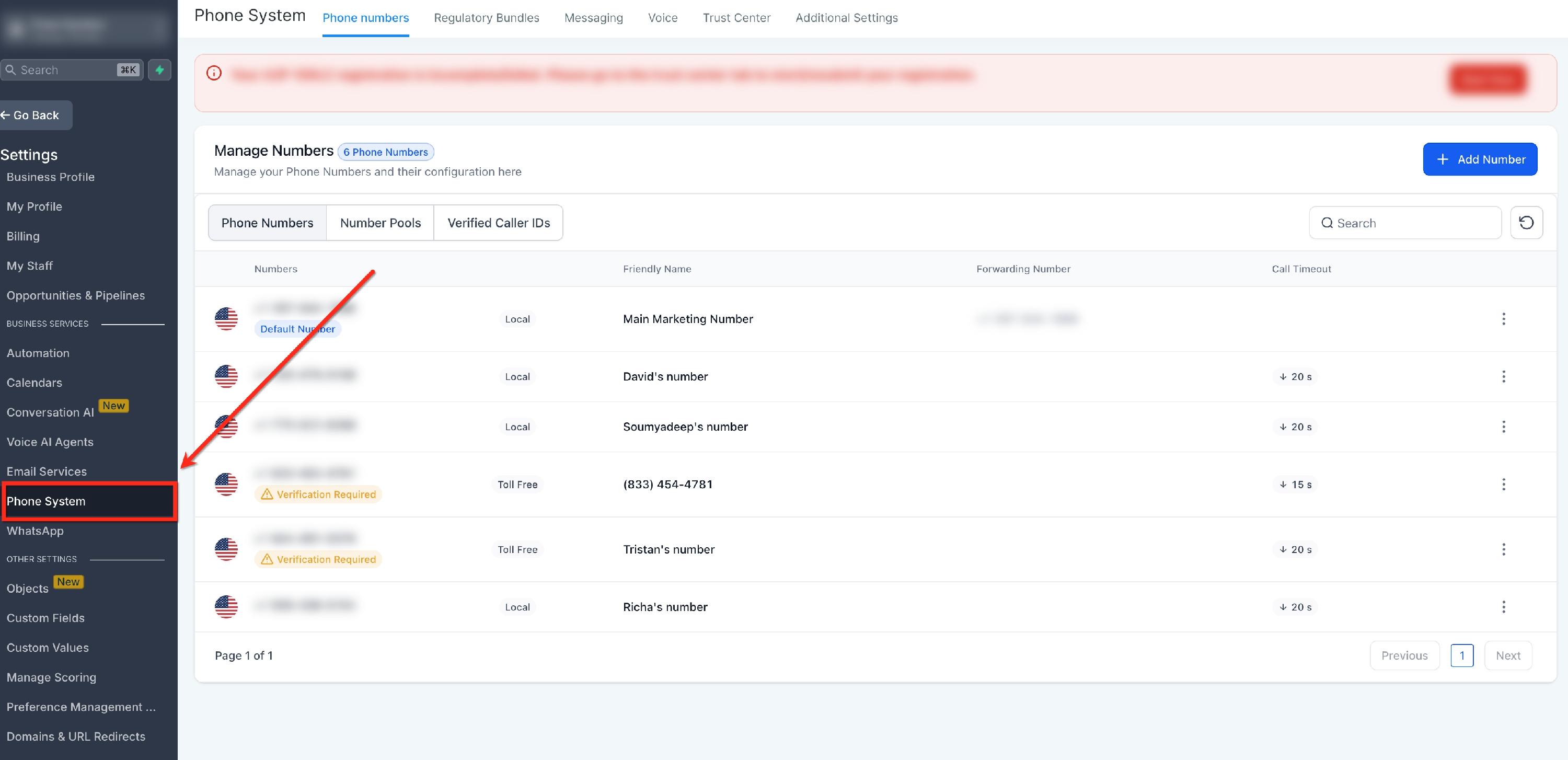Screen dimensions: 1568x760
Task: Open Custom Fields in the sidebar
Action: [45, 618]
